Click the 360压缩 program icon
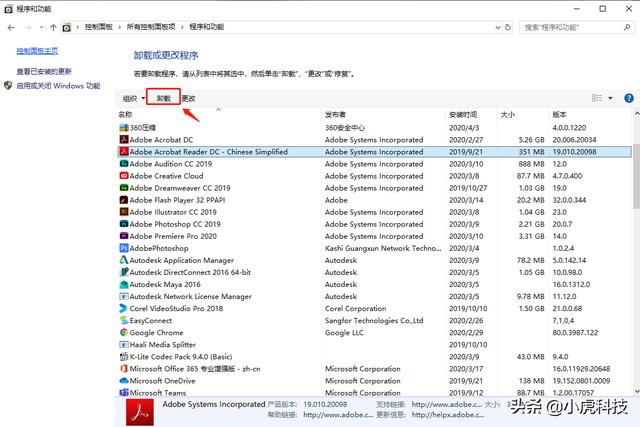The width and height of the screenshot is (640, 427). pyautogui.click(x=124, y=128)
